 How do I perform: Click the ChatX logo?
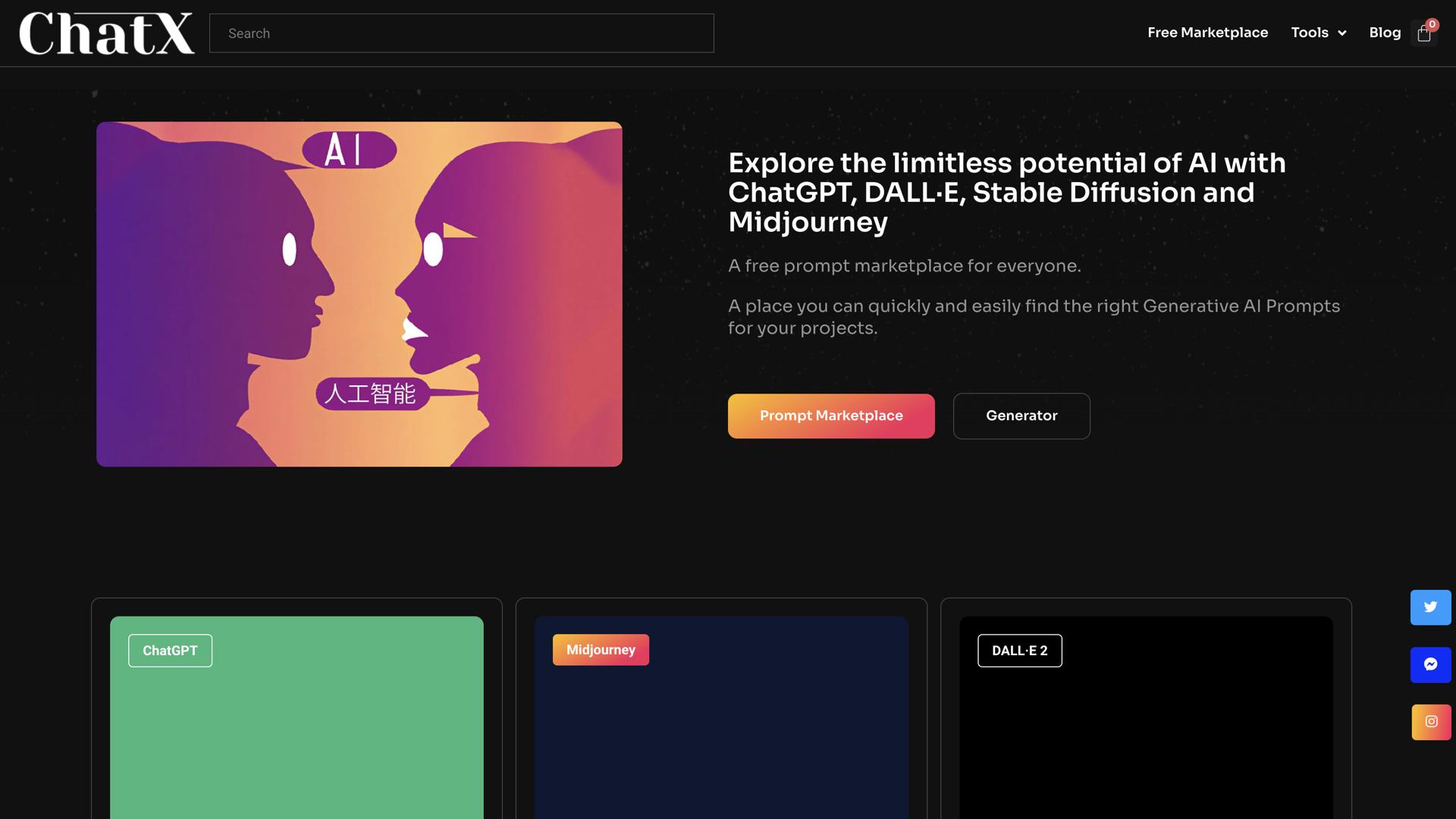click(106, 33)
